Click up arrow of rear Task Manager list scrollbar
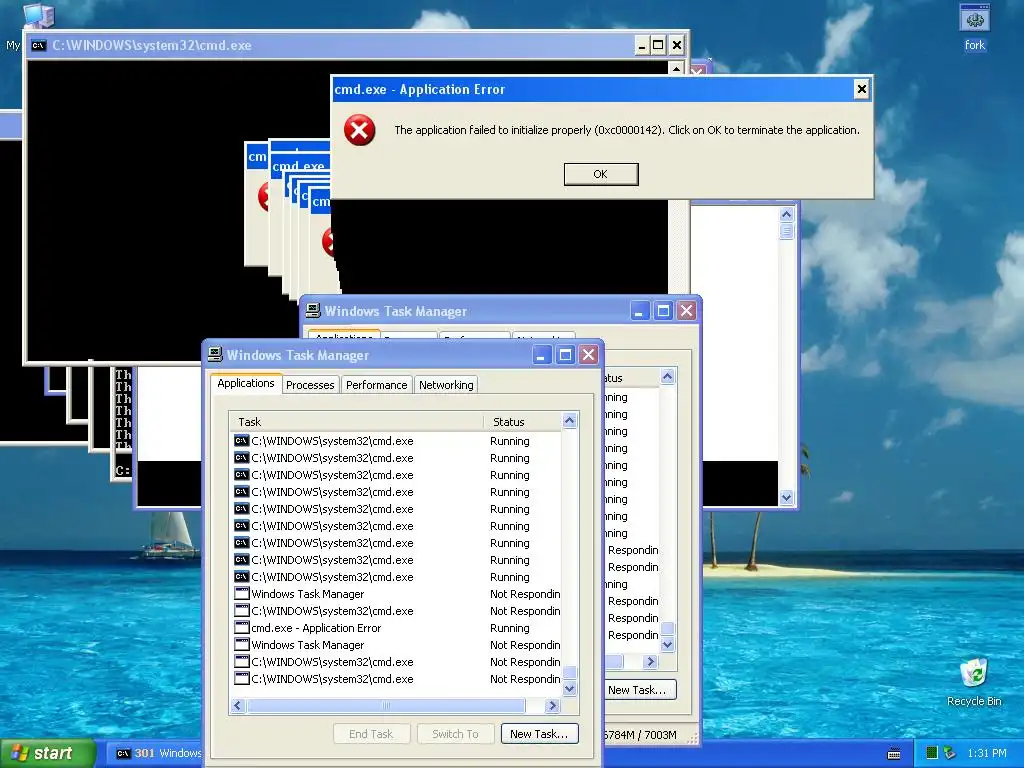This screenshot has width=1024, height=768. (x=667, y=376)
